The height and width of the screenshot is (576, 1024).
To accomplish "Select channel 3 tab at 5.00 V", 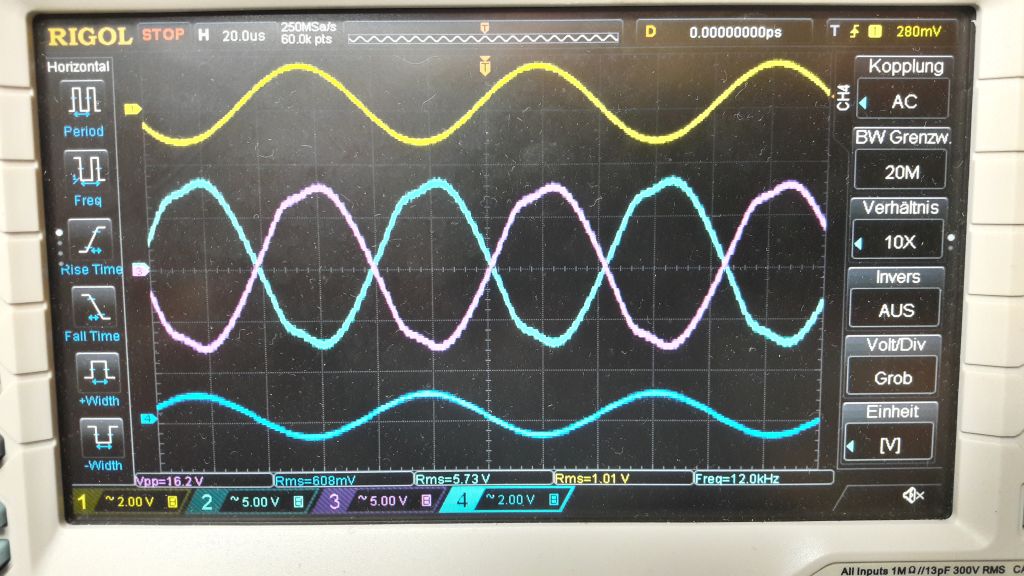I will coord(381,502).
